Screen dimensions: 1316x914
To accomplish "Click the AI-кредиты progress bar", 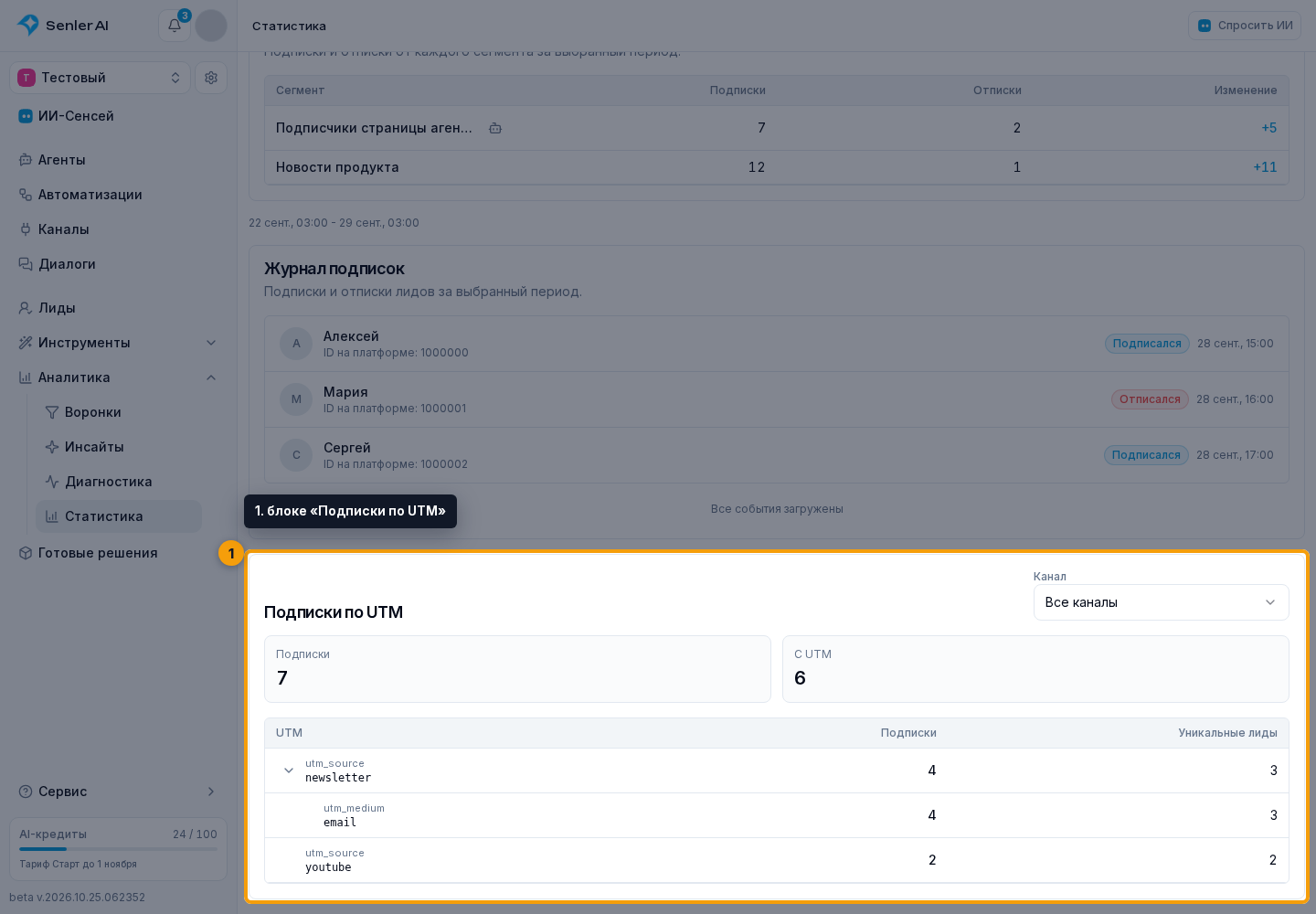I will click(119, 849).
